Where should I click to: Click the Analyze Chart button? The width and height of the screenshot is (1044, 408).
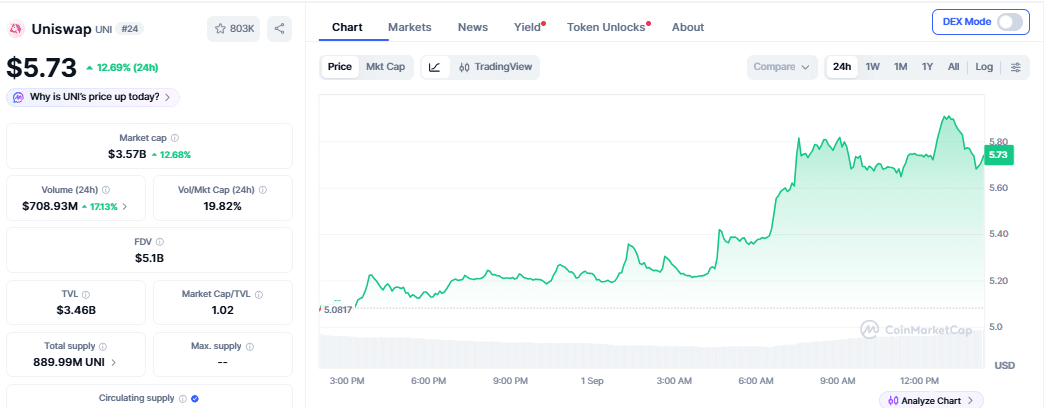tap(931, 400)
